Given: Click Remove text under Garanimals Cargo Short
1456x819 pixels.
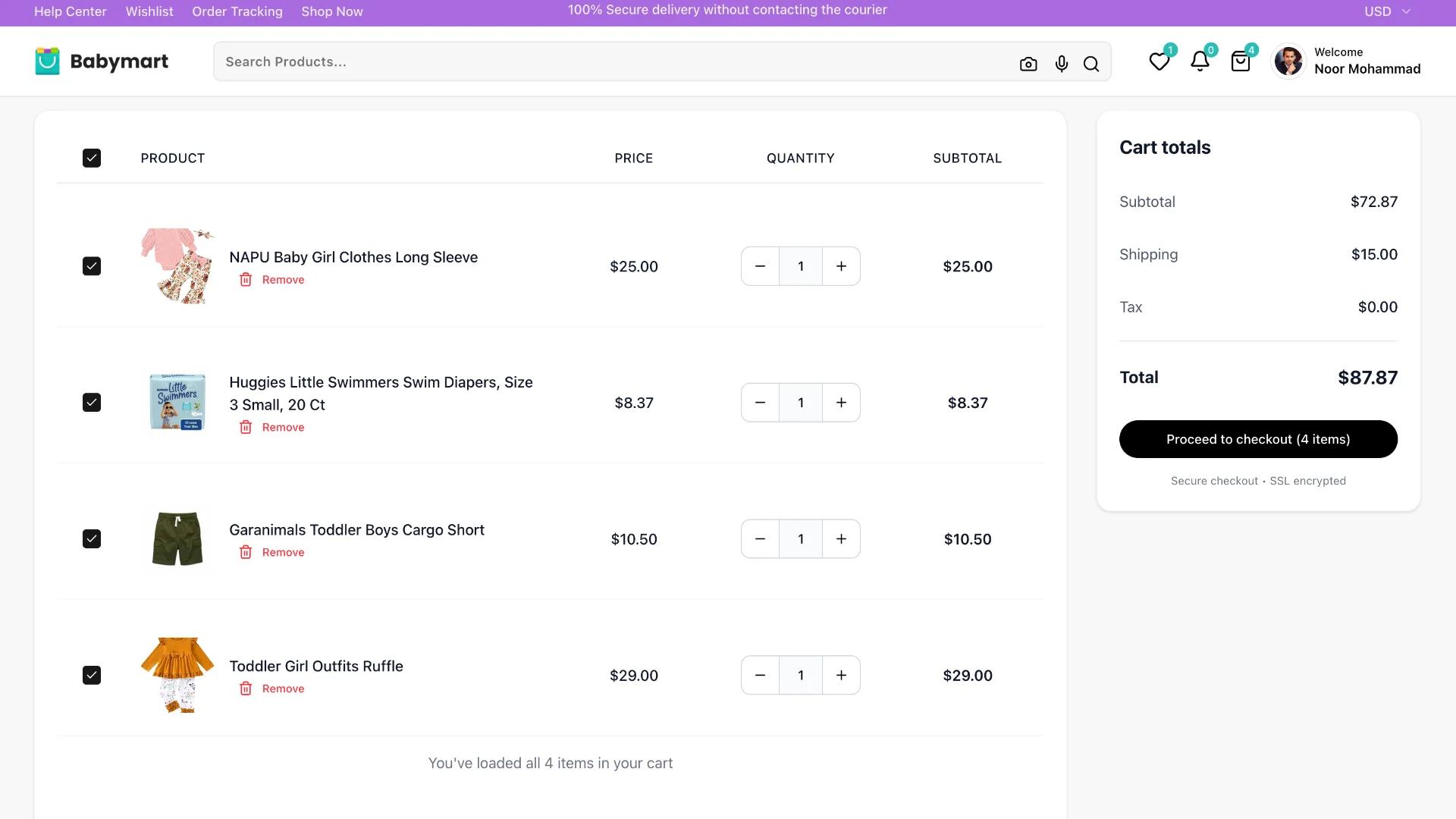Looking at the screenshot, I should pos(283,553).
